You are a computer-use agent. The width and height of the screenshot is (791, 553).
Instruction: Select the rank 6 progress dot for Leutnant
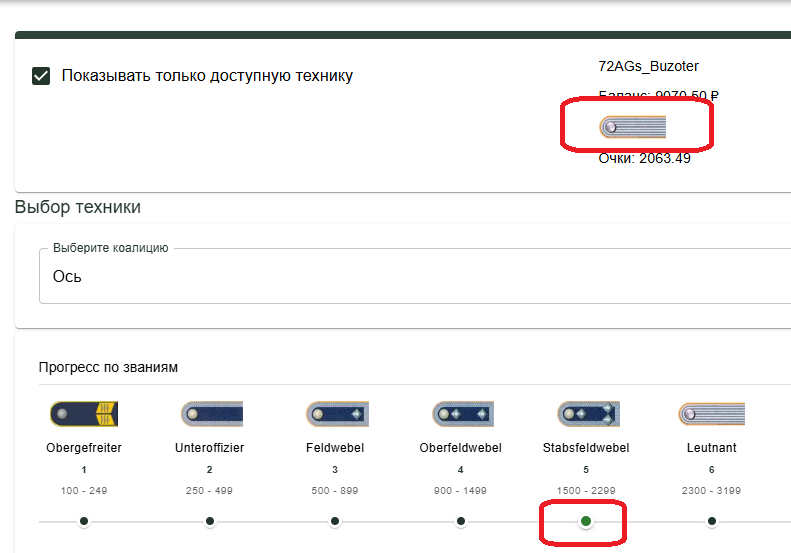point(712,521)
